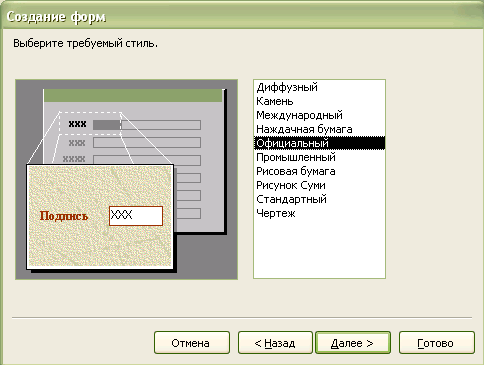Go back with the Назад button
Viewport: 484px width, 365px height.
click(275, 342)
